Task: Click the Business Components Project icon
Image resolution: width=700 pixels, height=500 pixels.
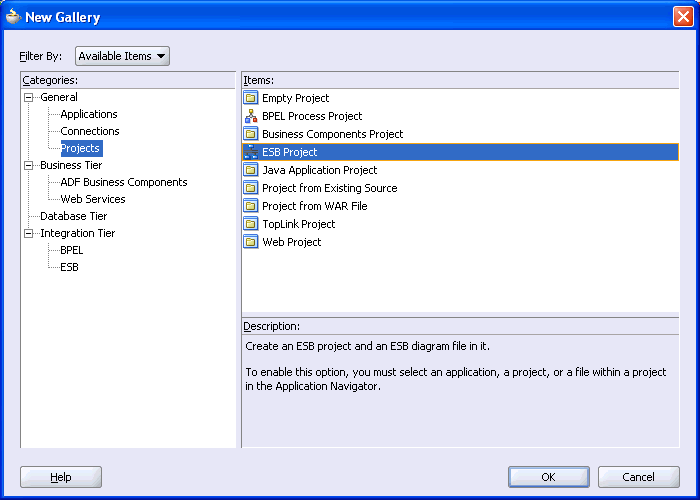Action: pyautogui.click(x=251, y=133)
